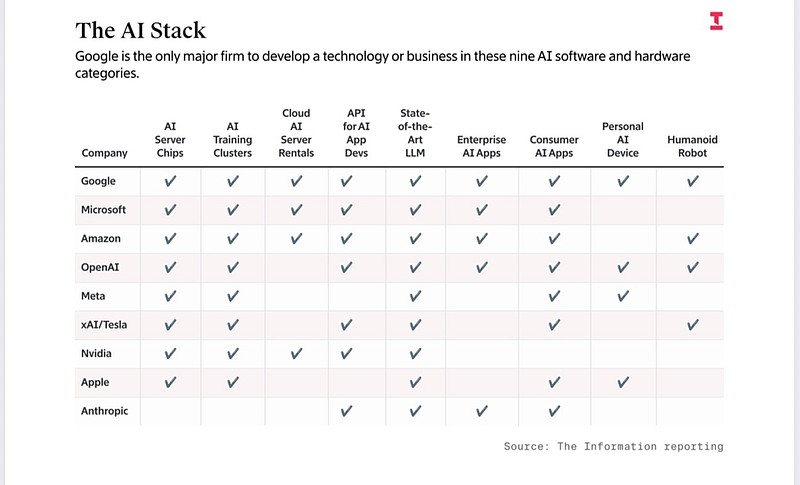
Task: Click the Nvidia row label
Action: [x=97, y=354]
